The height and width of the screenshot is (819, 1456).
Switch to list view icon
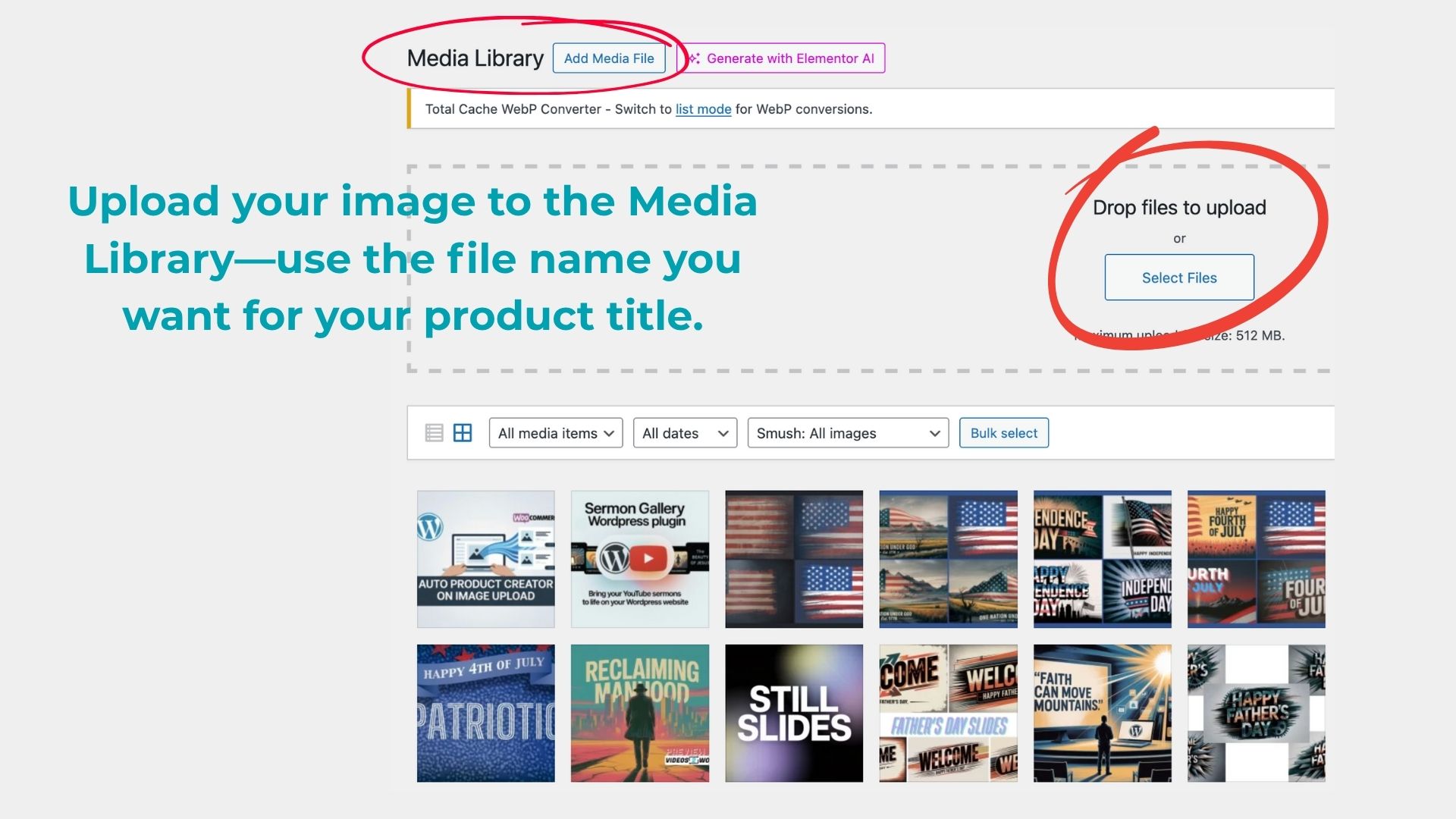[x=434, y=433]
